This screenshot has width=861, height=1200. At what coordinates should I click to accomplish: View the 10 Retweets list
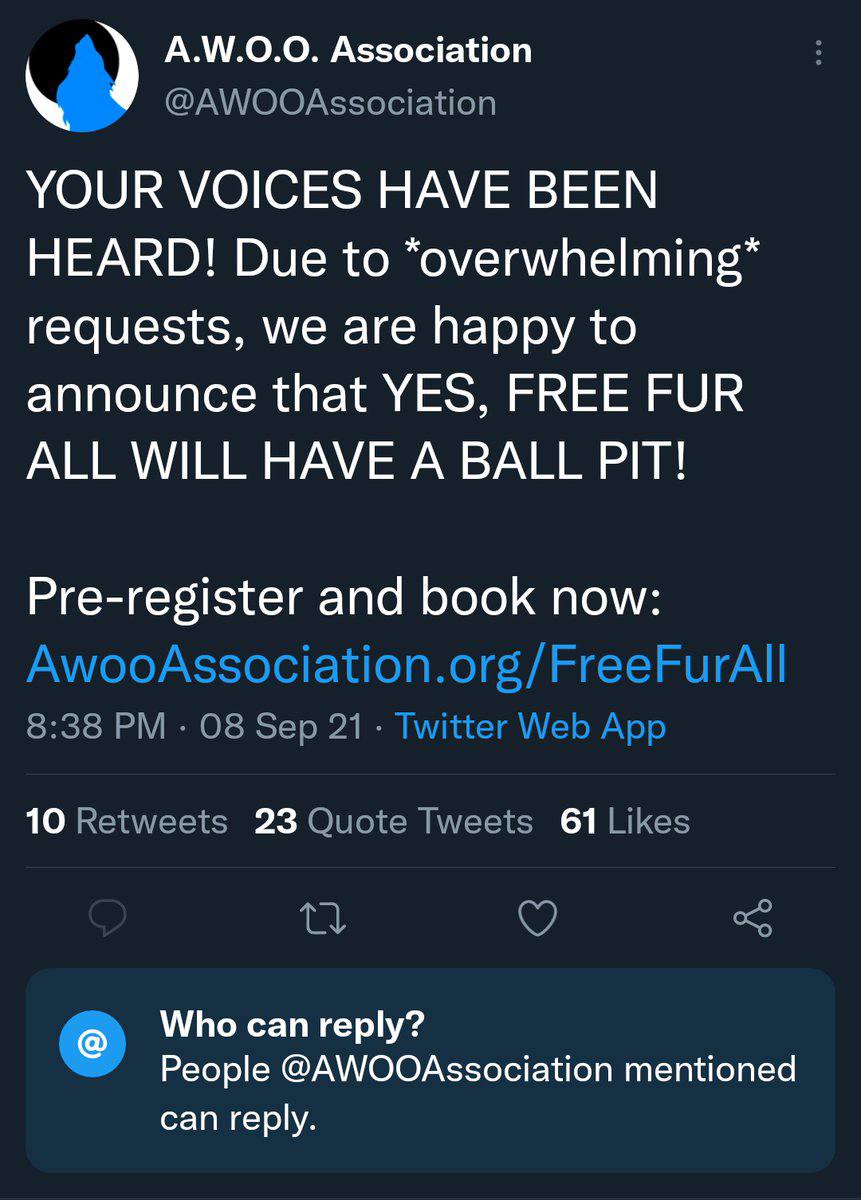click(x=127, y=821)
